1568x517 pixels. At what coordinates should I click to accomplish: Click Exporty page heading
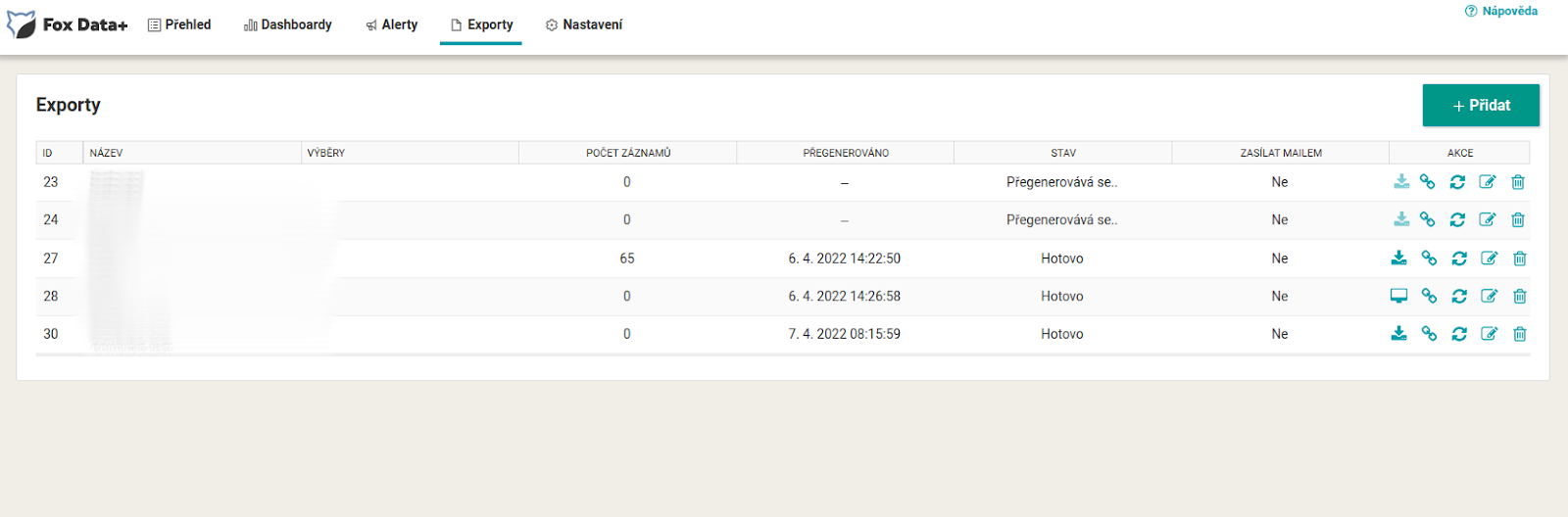pyautogui.click(x=69, y=105)
